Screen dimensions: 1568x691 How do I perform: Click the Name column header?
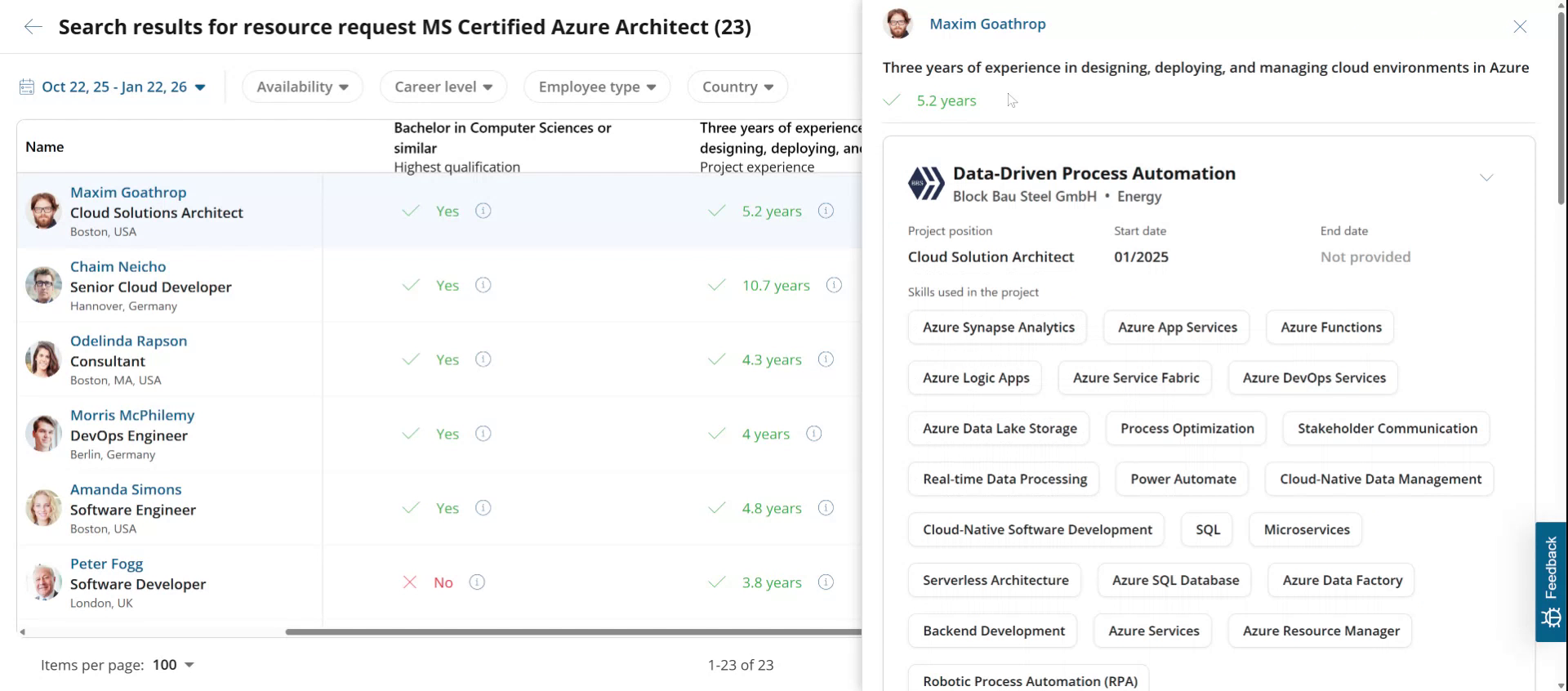click(x=44, y=147)
